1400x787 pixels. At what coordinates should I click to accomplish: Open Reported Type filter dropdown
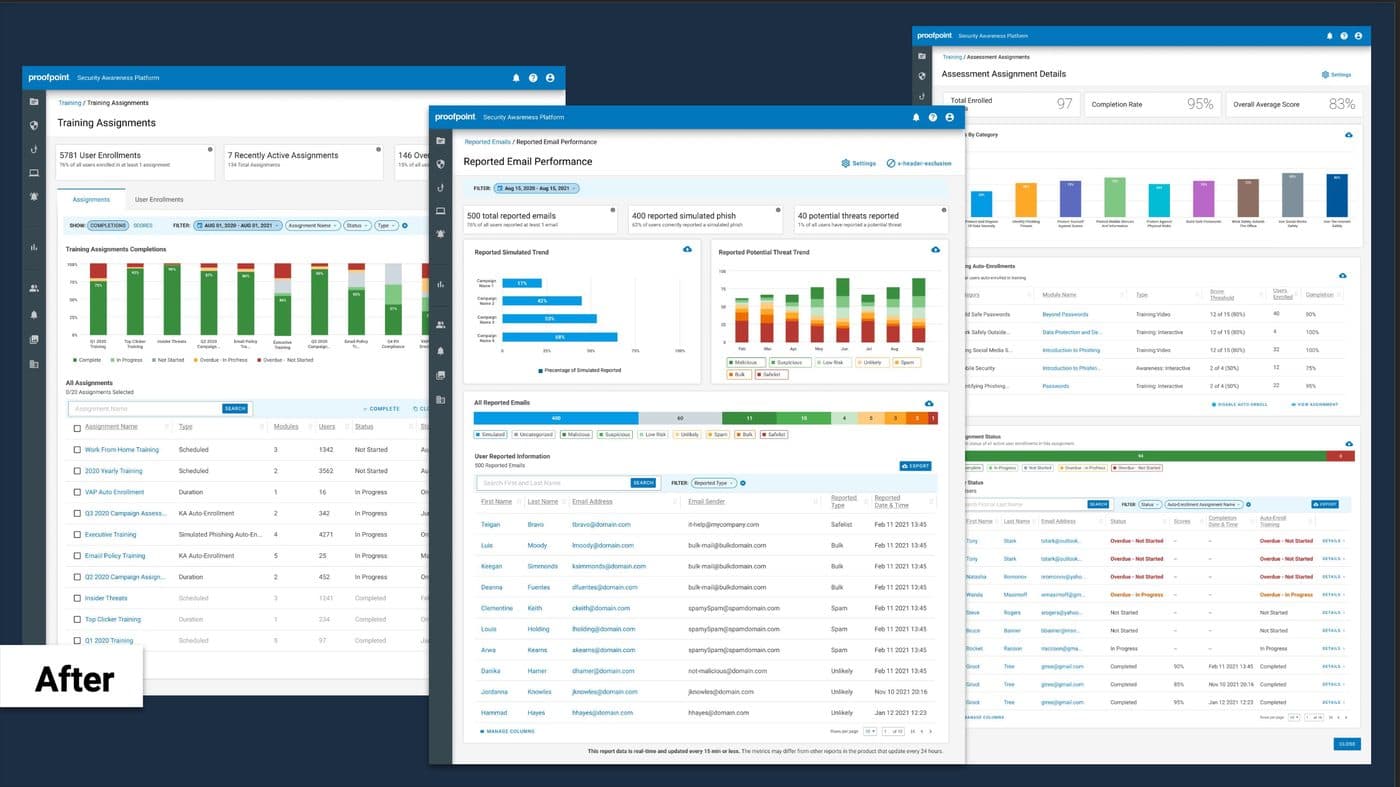pyautogui.click(x=715, y=483)
